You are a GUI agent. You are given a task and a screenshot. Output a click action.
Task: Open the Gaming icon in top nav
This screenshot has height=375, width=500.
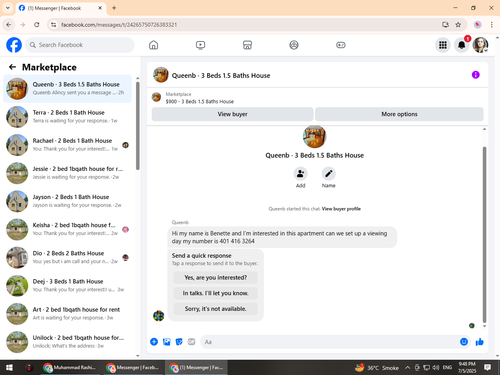(341, 45)
